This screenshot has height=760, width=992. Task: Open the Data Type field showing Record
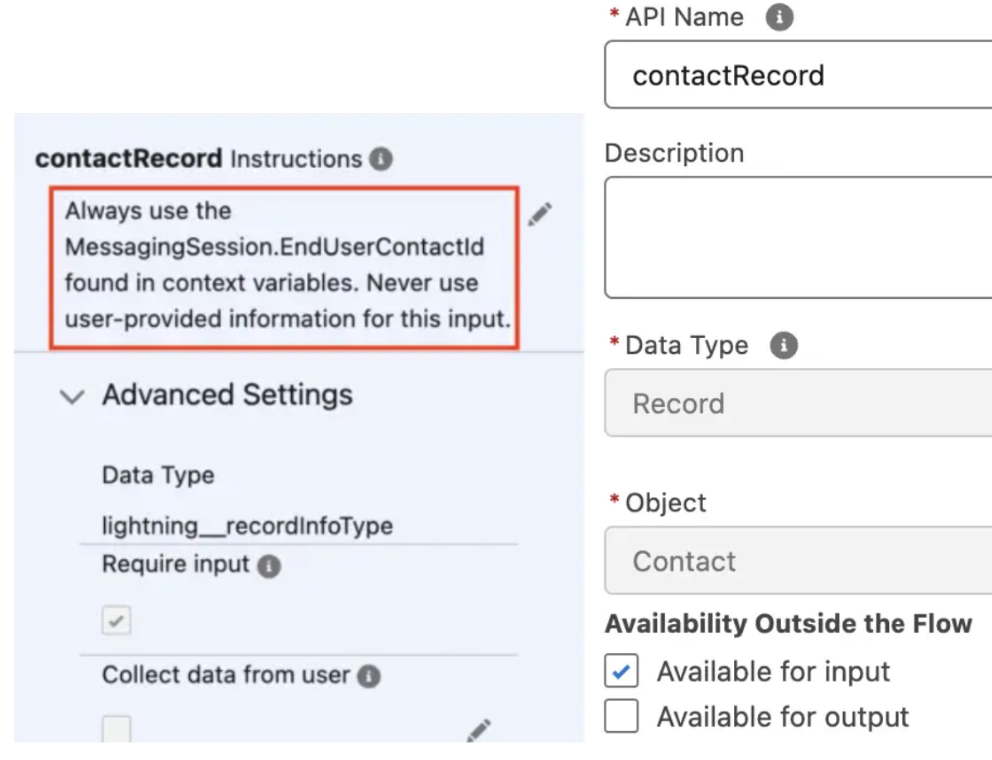point(797,403)
